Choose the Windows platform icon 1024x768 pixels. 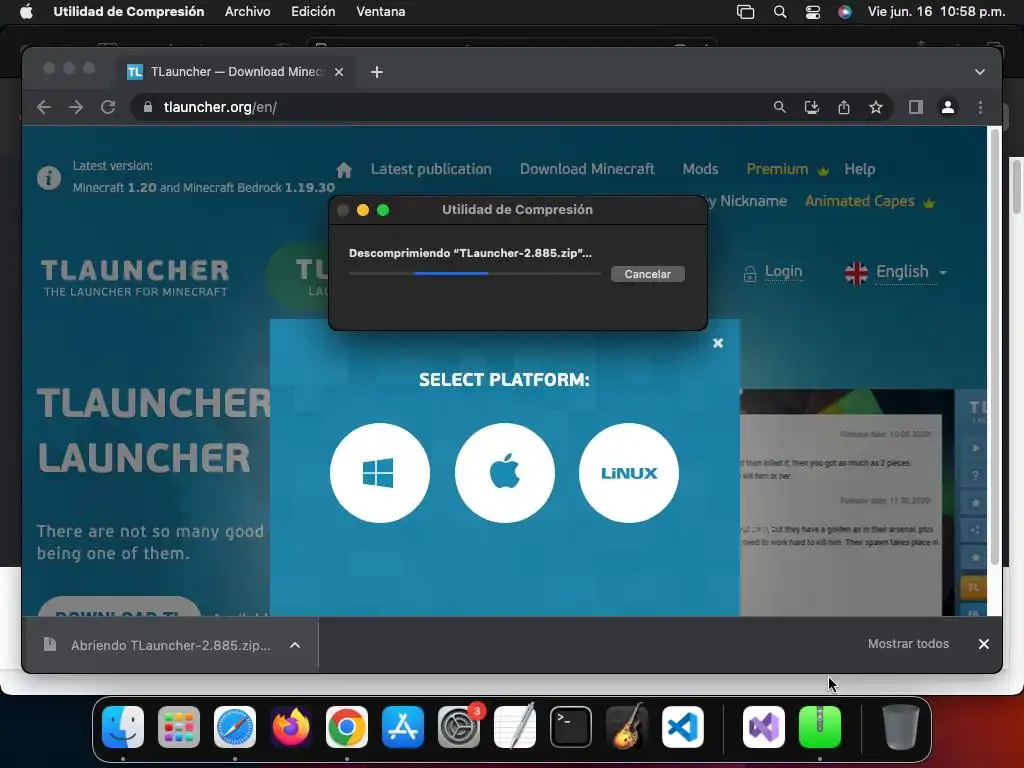[379, 473]
